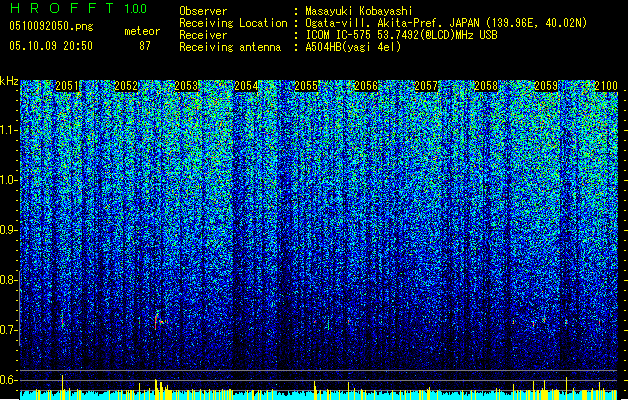Image resolution: width=629 pixels, height=400 pixels.
Task: Click the 2057 time marker
Action: 426,86
